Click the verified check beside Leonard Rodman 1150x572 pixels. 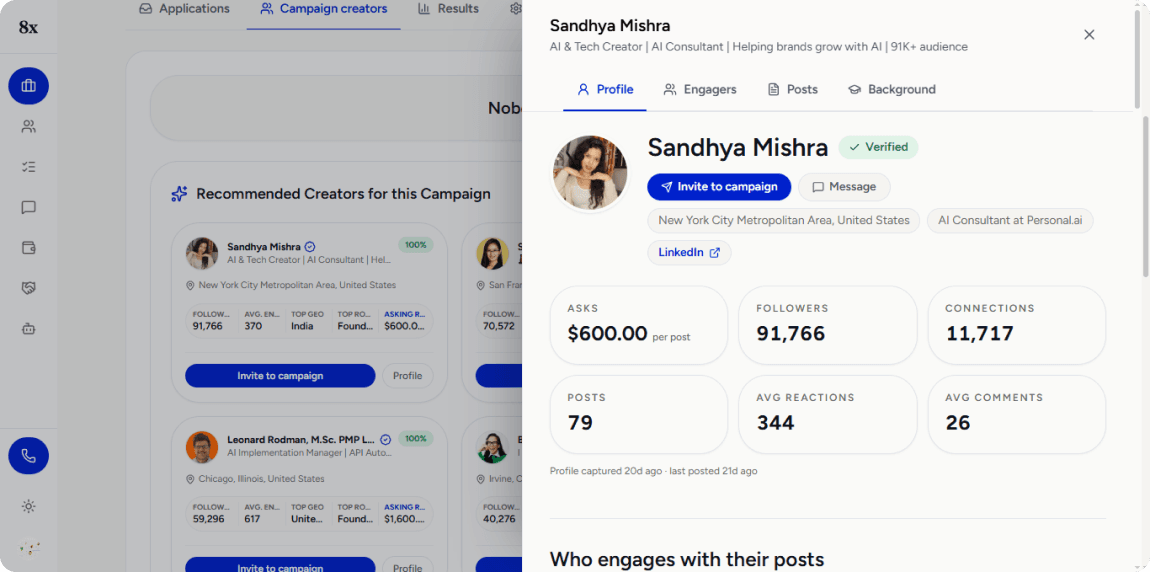tap(386, 440)
